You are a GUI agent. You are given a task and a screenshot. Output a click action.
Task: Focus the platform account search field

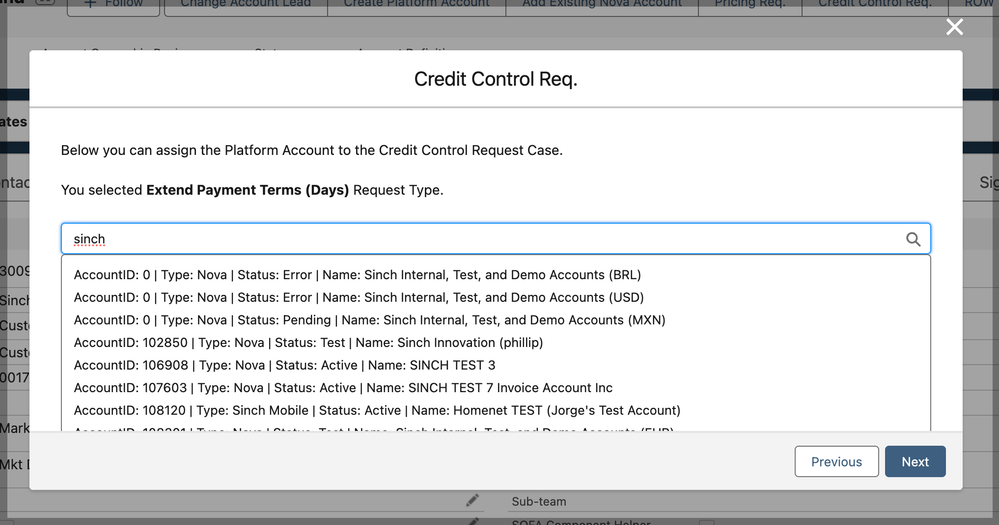click(x=496, y=239)
